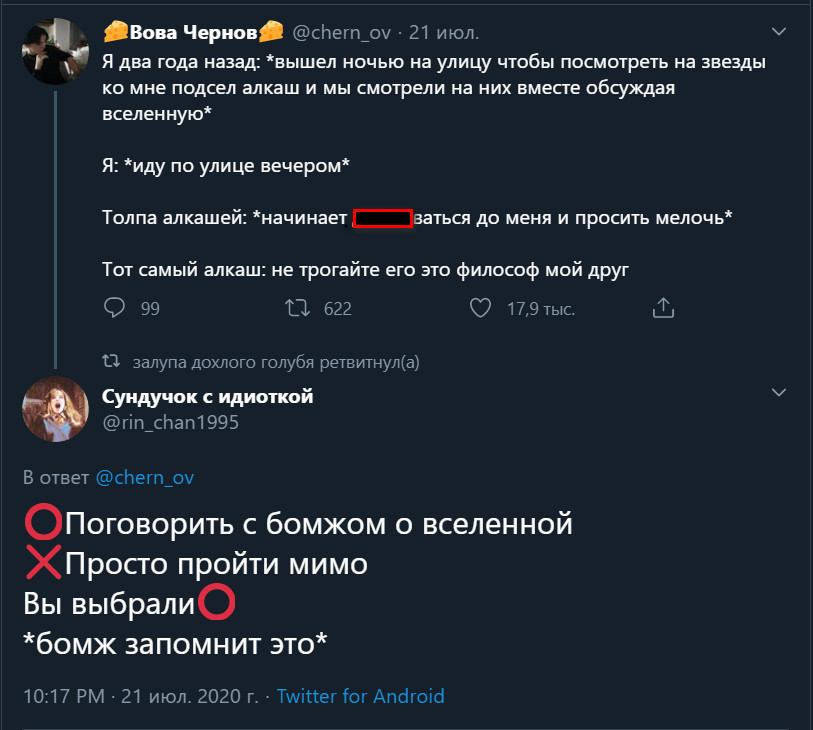Click the reply text "Поговорить с бомжом о вселенной"

318,523
